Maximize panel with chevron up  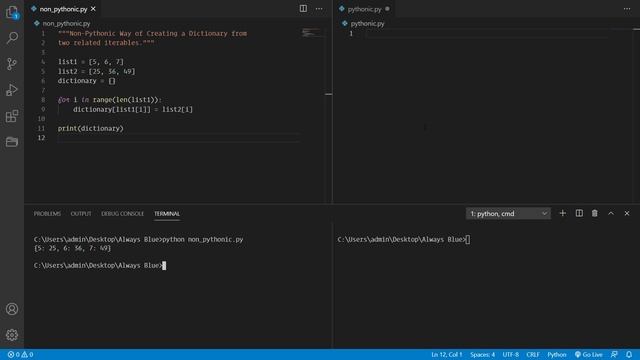tap(611, 213)
